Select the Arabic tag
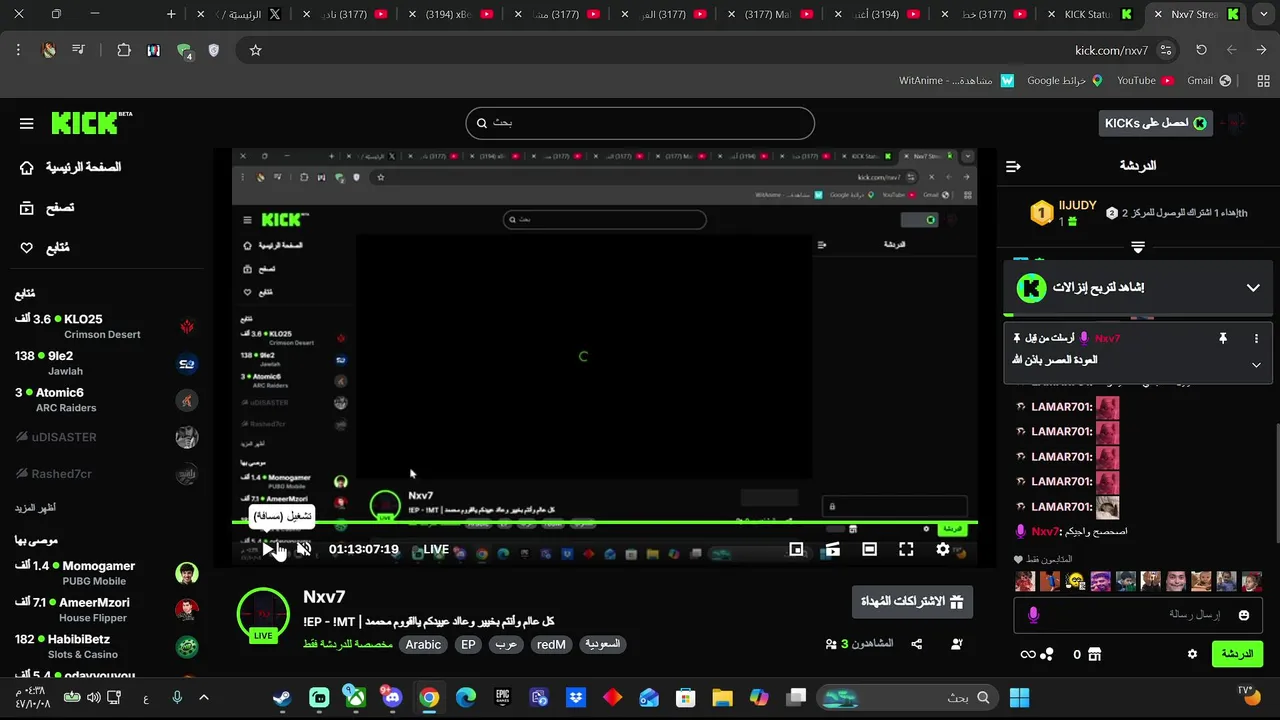 coord(423,645)
